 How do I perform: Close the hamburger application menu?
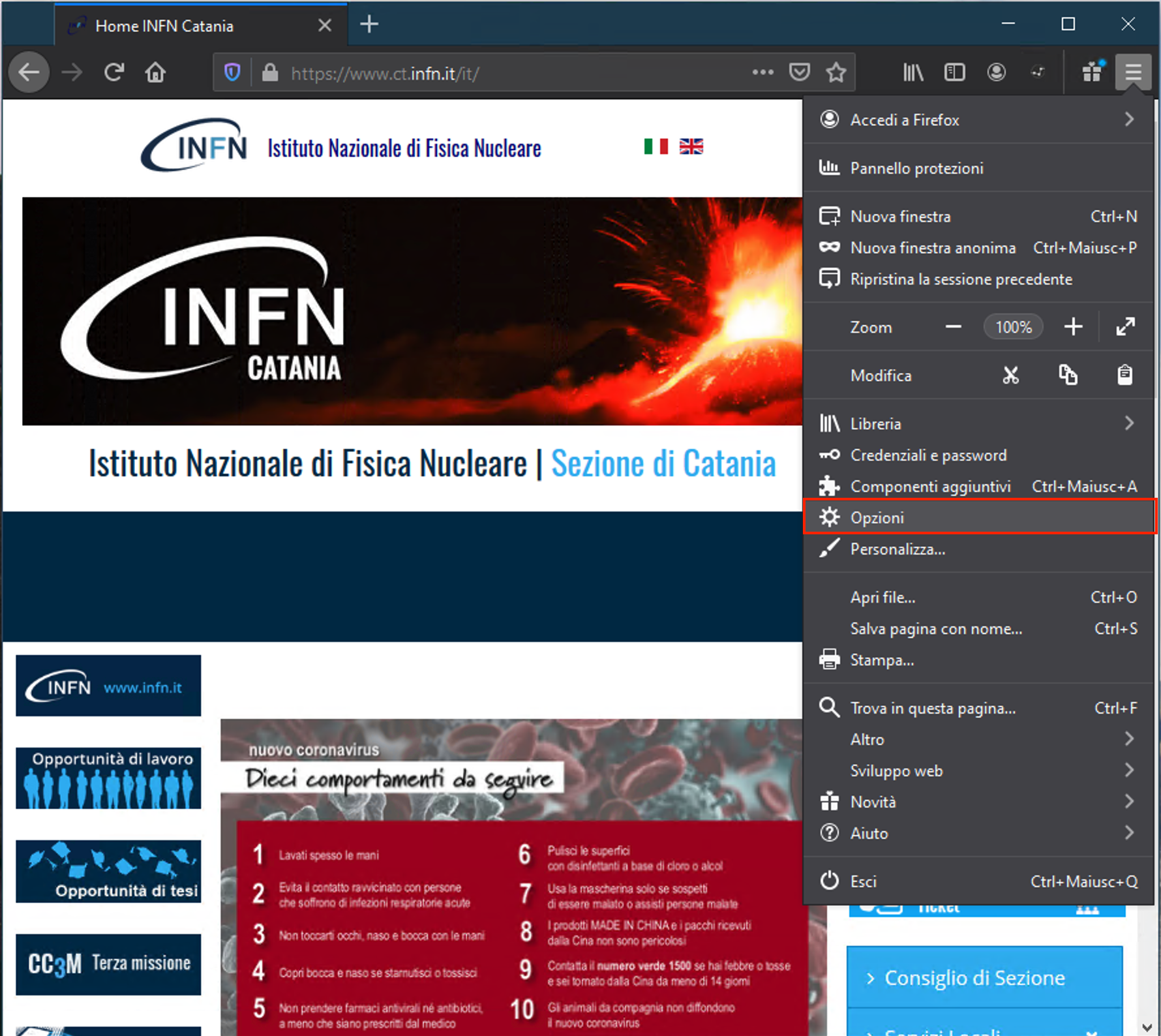pyautogui.click(x=1134, y=72)
